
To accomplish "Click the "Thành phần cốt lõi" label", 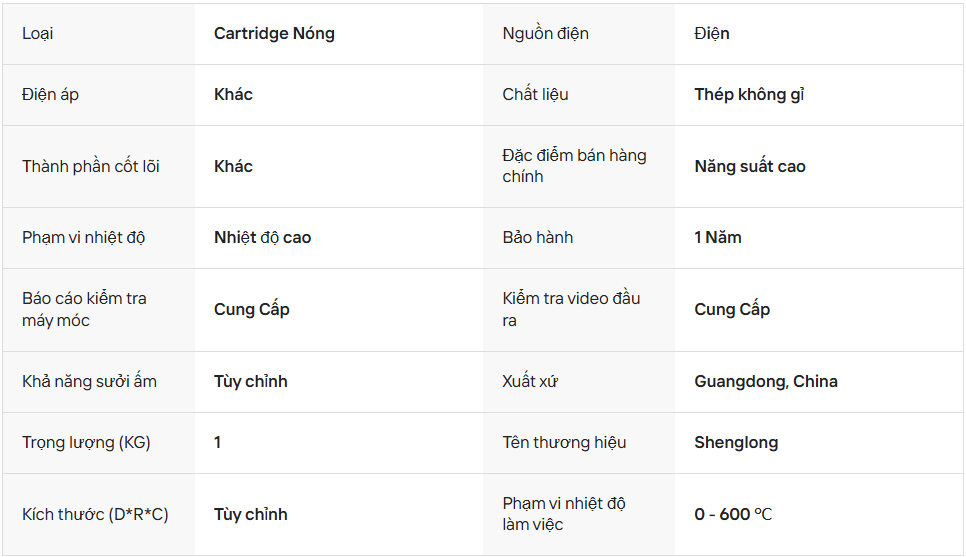I will [91, 166].
